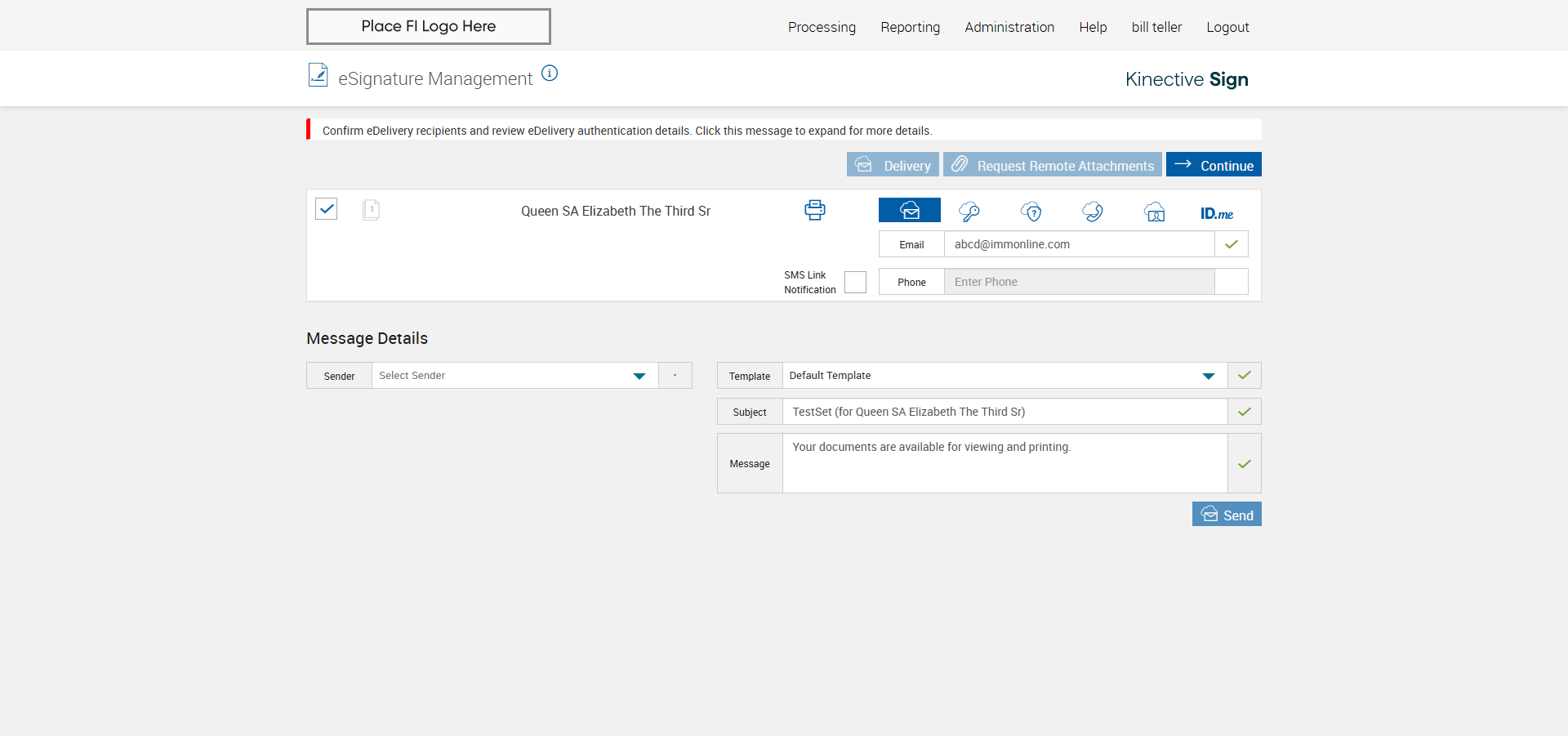This screenshot has height=736, width=1568.
Task: Click the recipient name Queen SA Elizabeth The Third Sr
Action: [616, 211]
